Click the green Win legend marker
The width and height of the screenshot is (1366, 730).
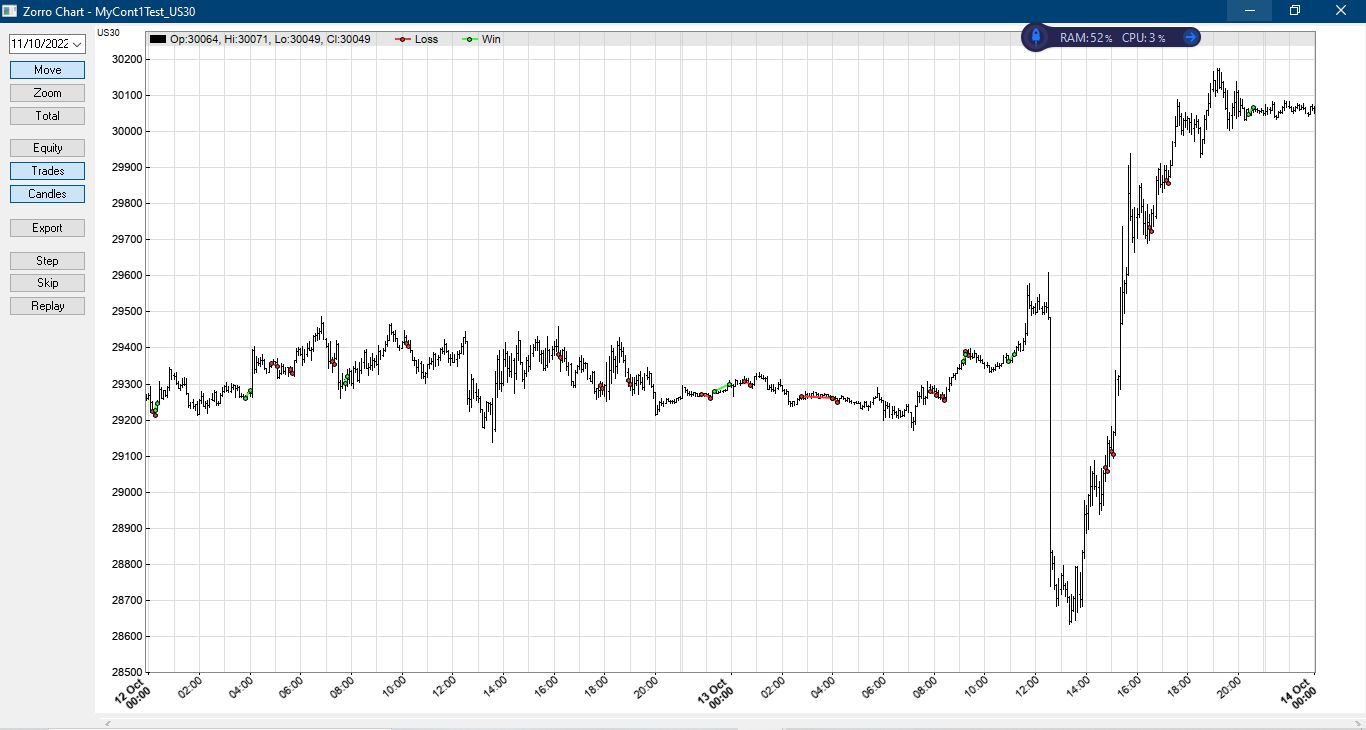tap(470, 39)
